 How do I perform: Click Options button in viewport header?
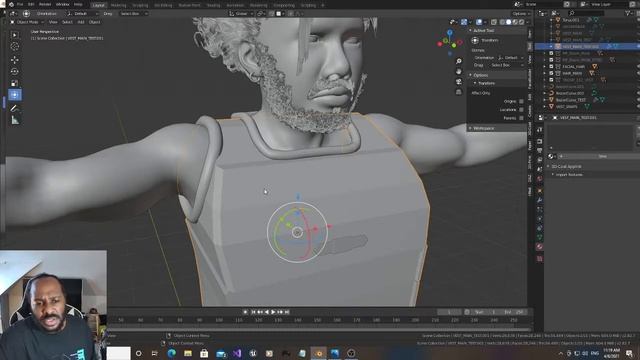(521, 13)
